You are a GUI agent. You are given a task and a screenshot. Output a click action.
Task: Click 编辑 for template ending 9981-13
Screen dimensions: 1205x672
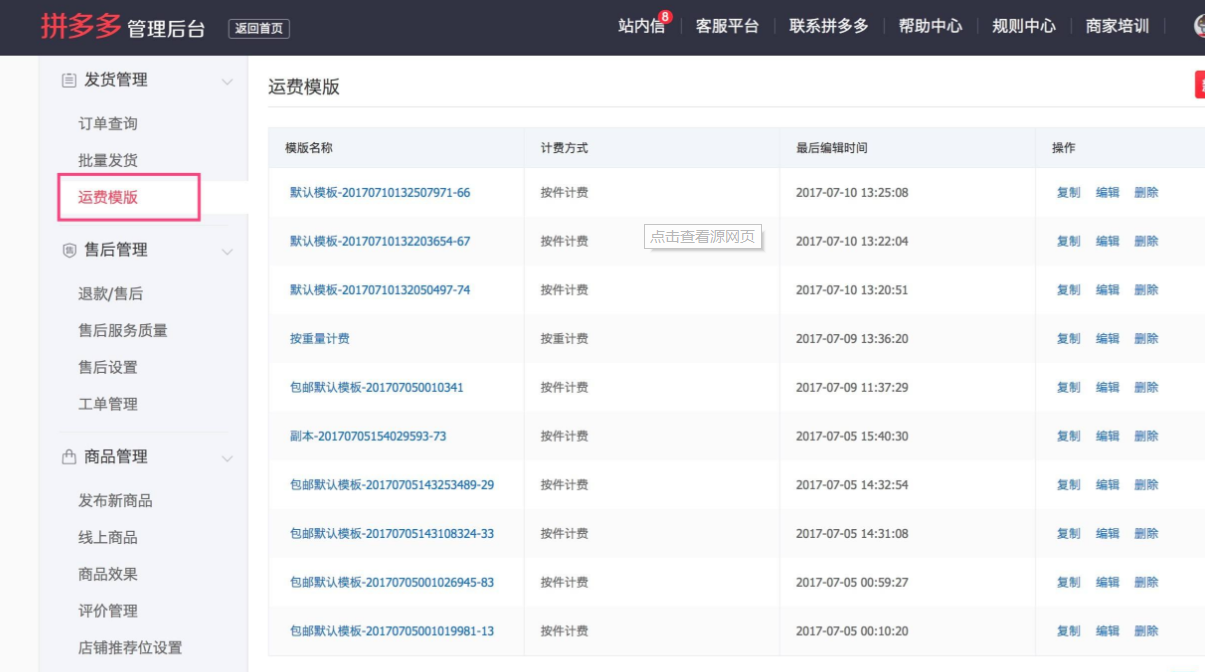(x=1108, y=631)
